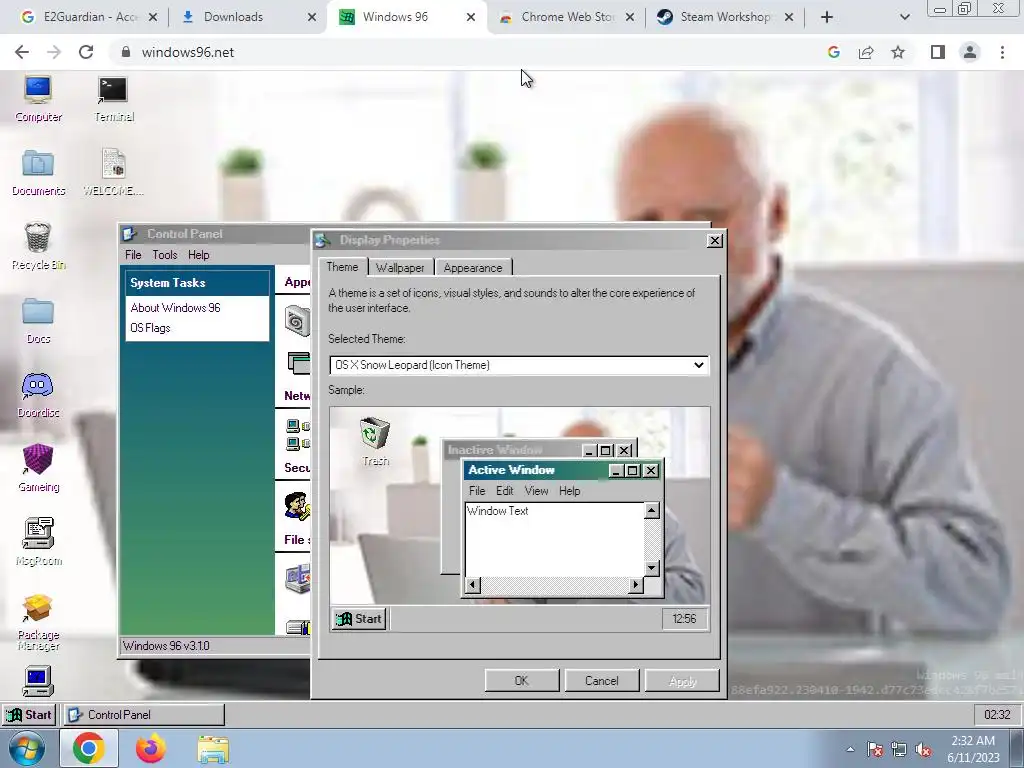Click Display Properties title bar icon
The image size is (1024, 768).
point(323,240)
